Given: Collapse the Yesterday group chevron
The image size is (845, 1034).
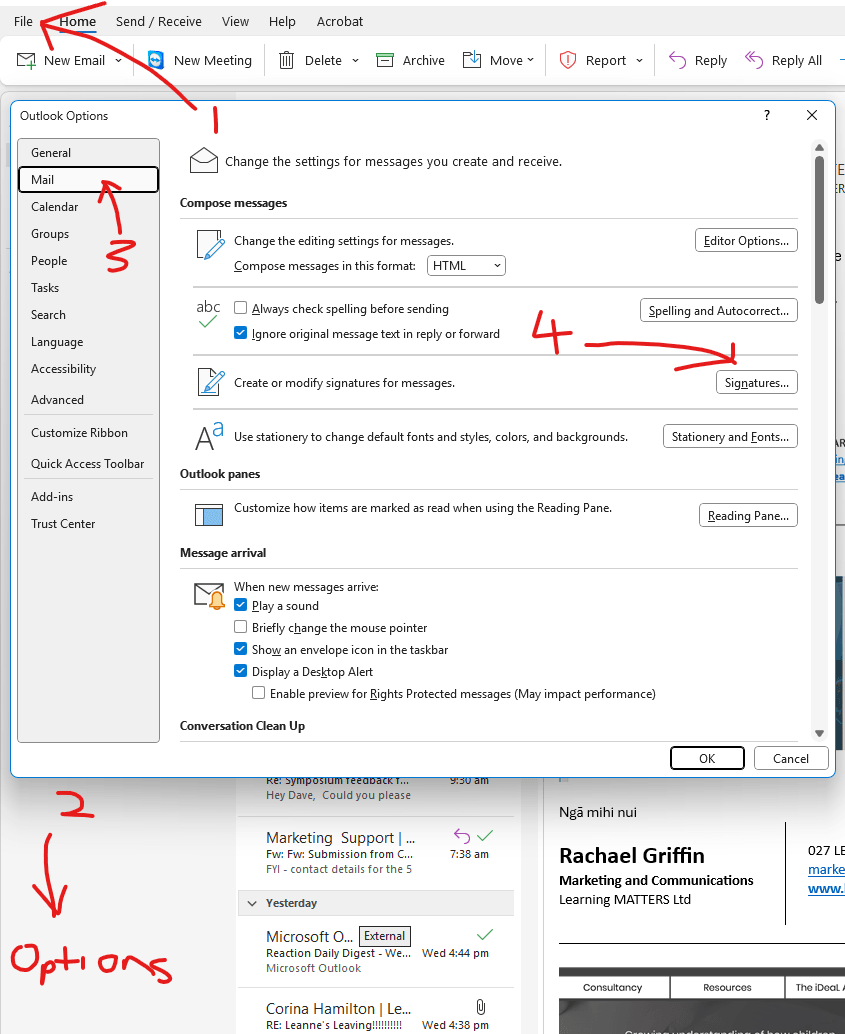Looking at the screenshot, I should (x=252, y=903).
